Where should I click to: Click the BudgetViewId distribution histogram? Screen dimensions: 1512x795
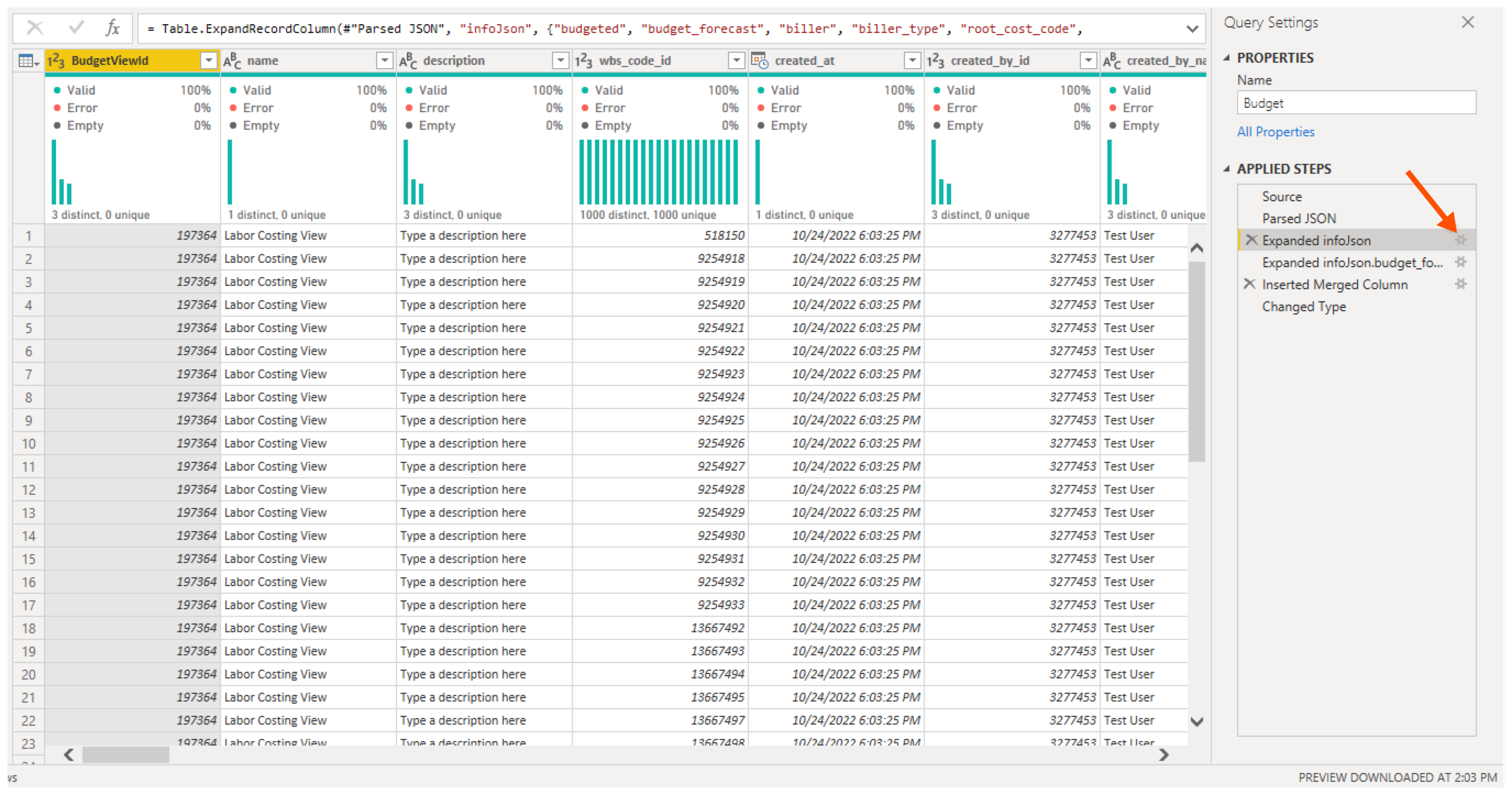[62, 172]
